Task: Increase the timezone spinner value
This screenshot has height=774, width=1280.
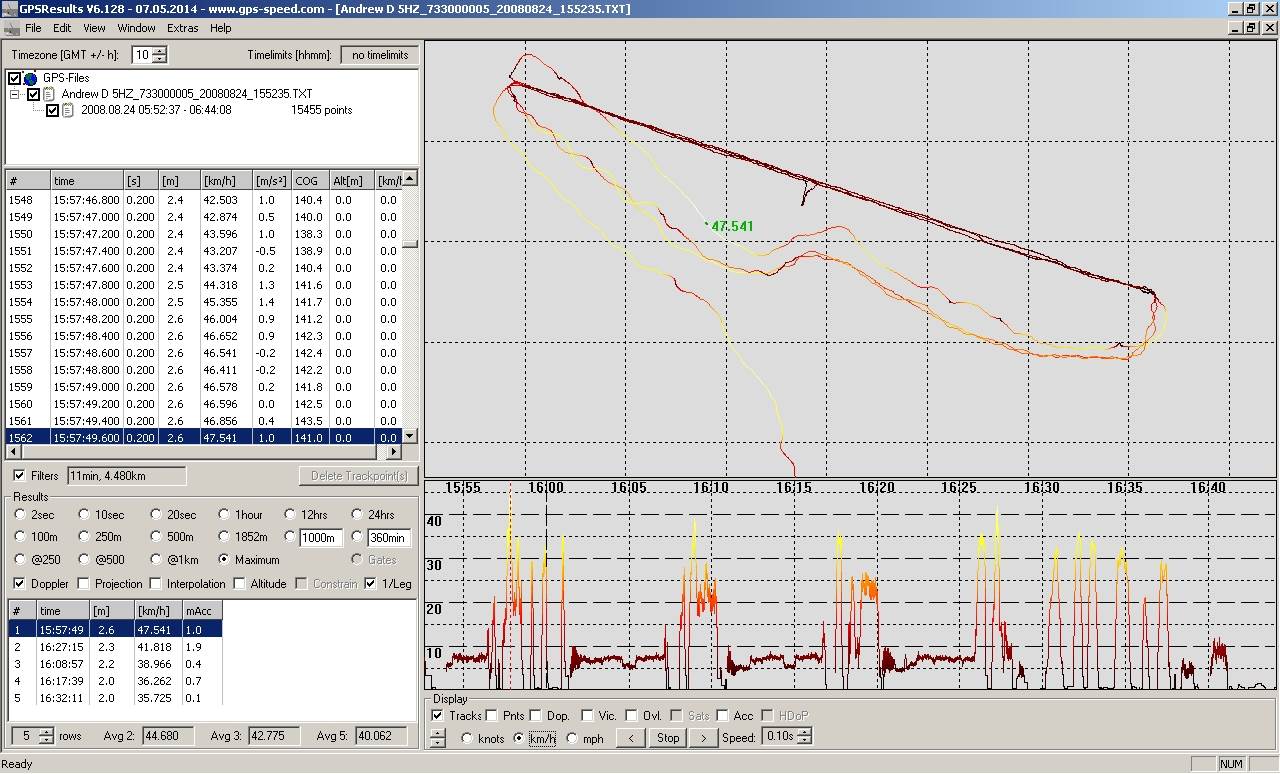Action: point(160,51)
